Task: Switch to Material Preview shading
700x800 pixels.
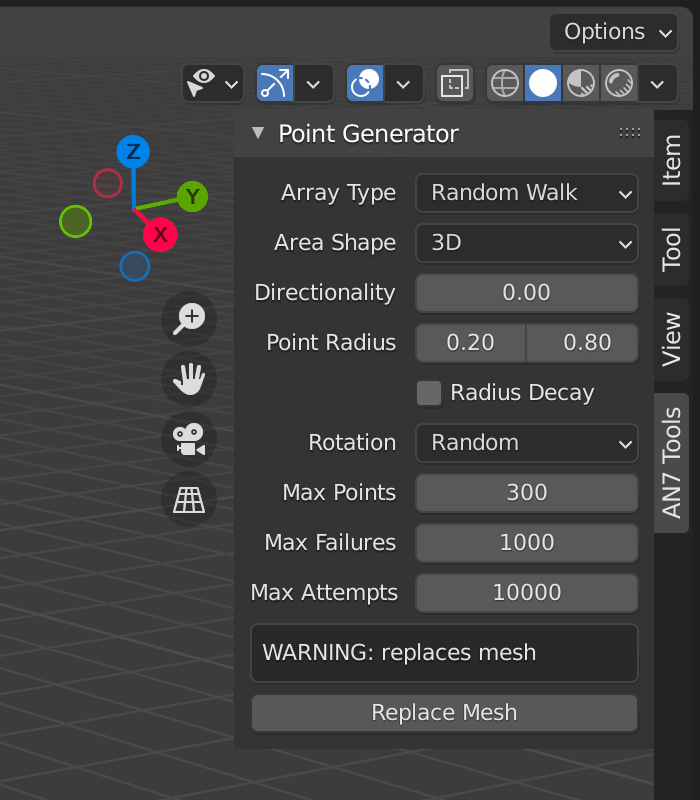Action: click(x=581, y=83)
